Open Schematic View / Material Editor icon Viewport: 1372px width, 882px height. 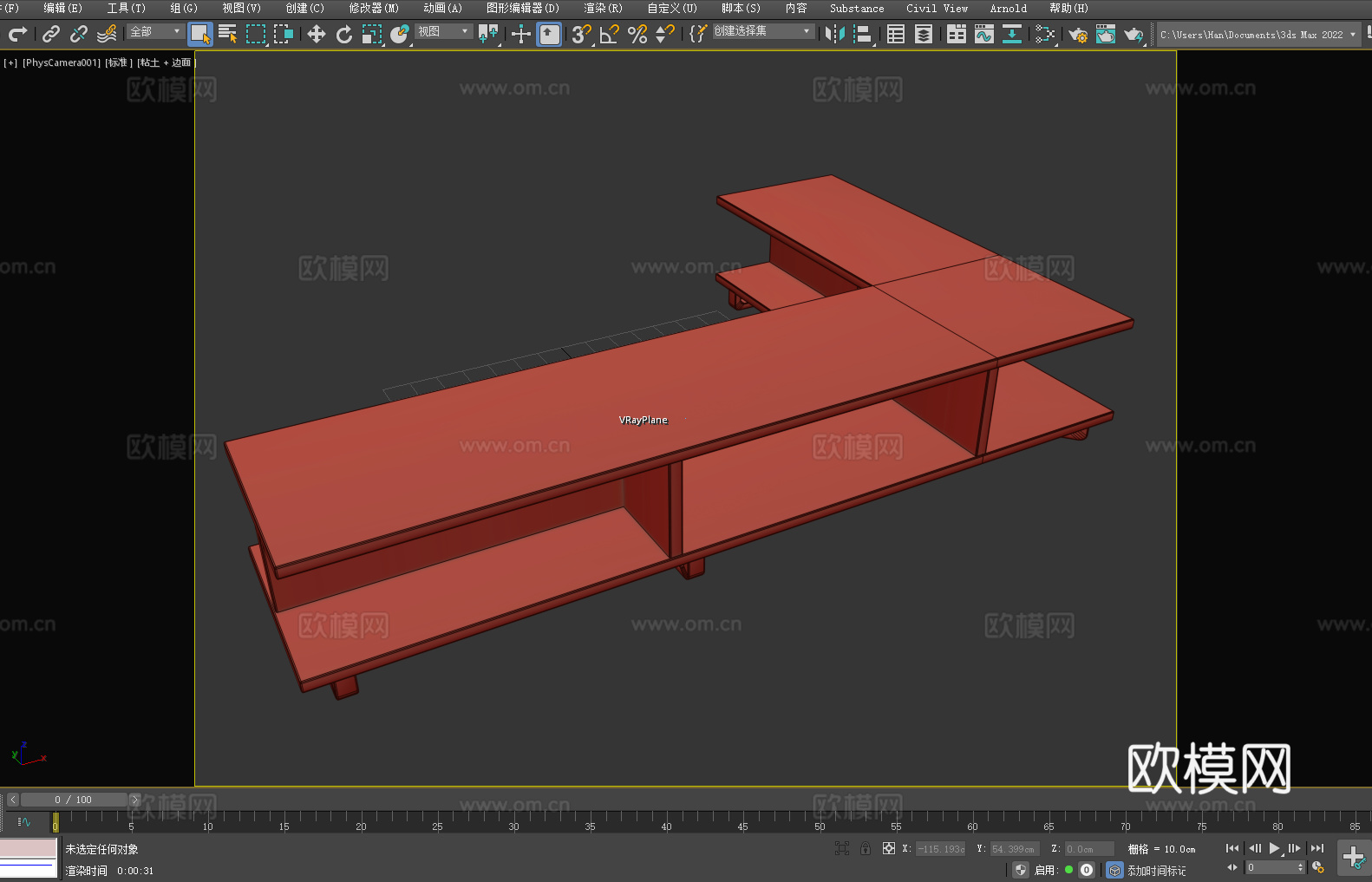pyautogui.click(x=1045, y=34)
